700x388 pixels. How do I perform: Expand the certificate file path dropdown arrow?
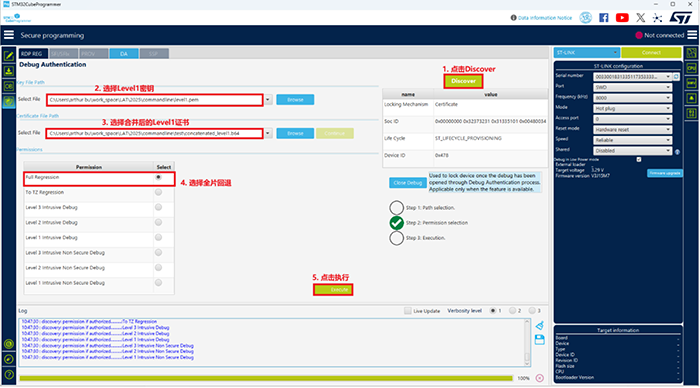click(268, 133)
